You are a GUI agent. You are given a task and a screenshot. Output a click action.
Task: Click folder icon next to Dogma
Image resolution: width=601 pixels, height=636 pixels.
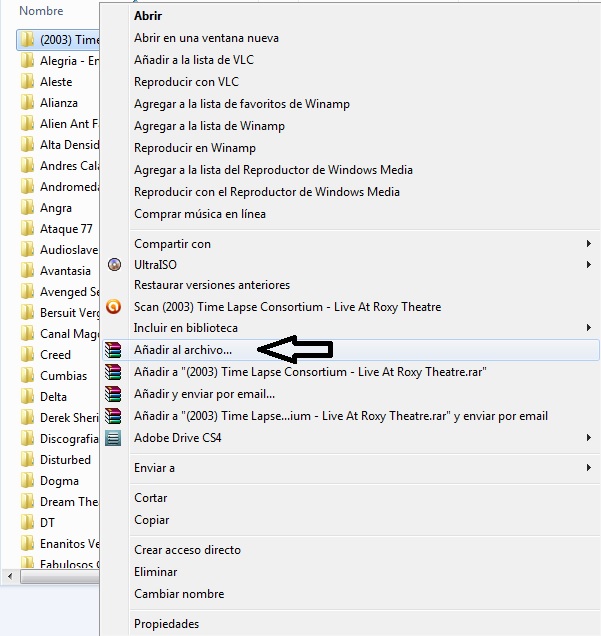[x=27, y=481]
